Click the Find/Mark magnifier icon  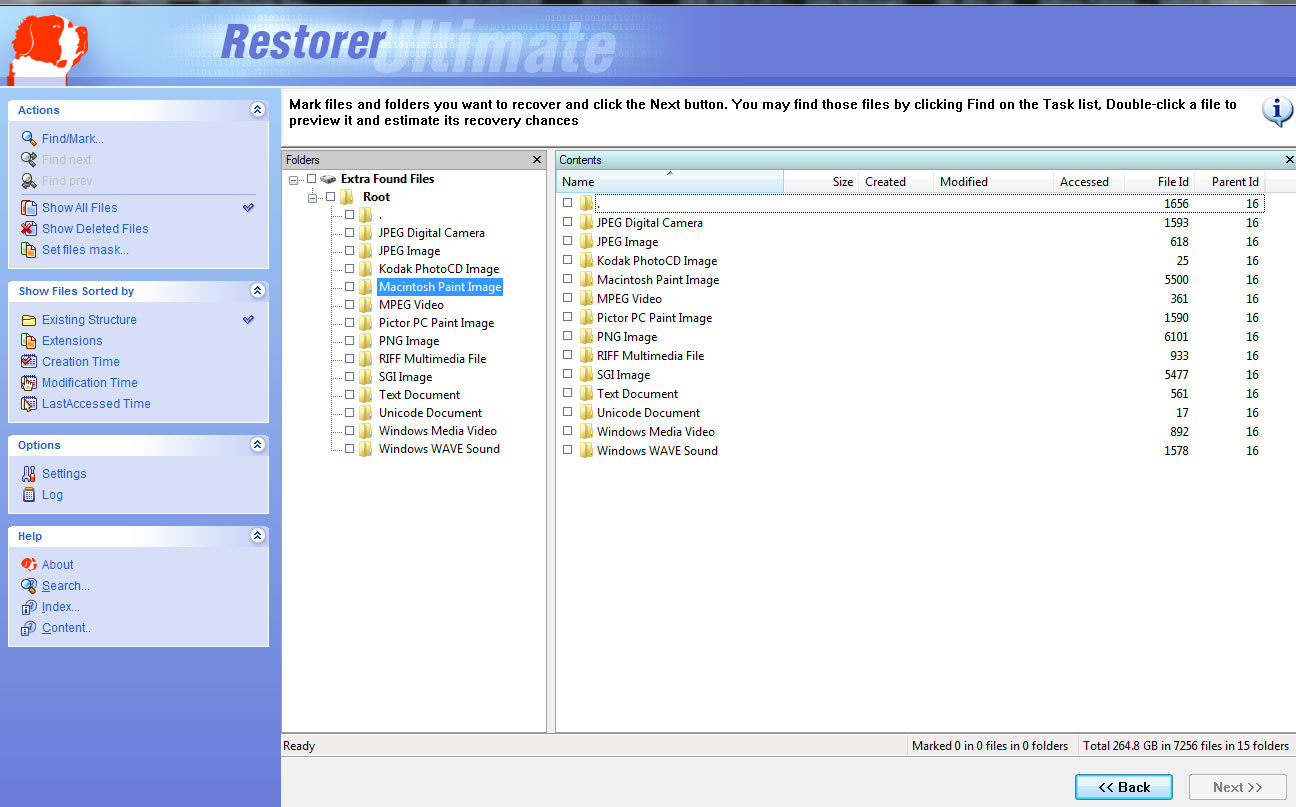[29, 139]
